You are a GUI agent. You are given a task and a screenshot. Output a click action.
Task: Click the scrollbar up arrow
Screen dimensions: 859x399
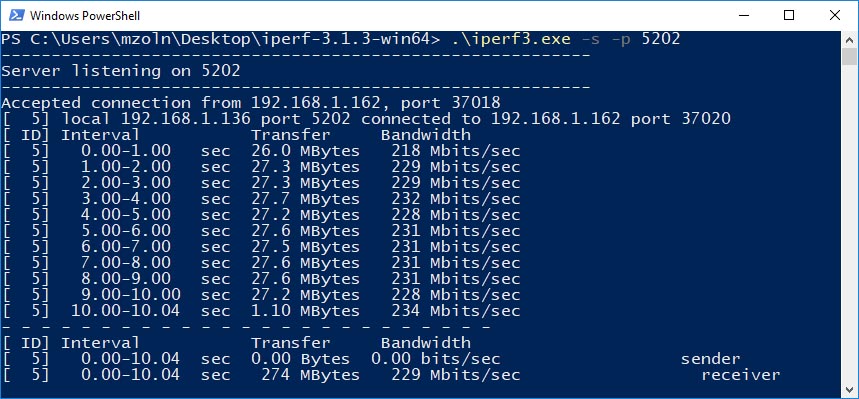[849, 39]
